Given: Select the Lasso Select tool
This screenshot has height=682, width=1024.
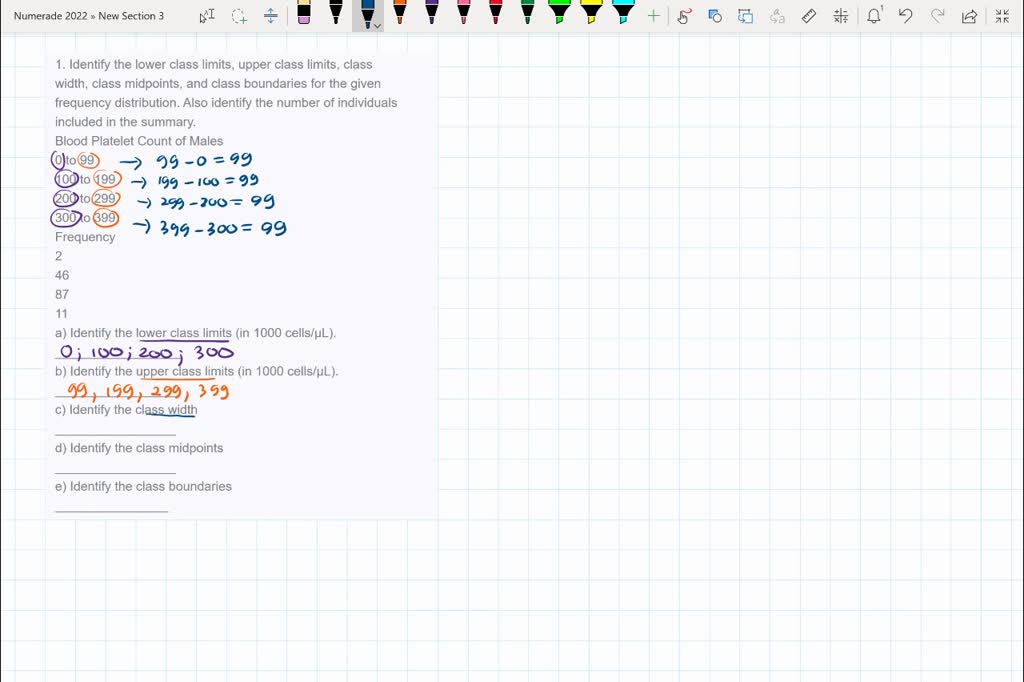Looking at the screenshot, I should point(239,16).
